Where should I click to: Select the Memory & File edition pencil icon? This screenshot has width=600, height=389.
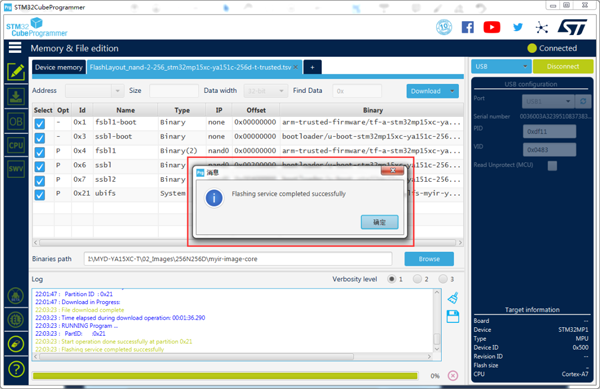click(16, 72)
